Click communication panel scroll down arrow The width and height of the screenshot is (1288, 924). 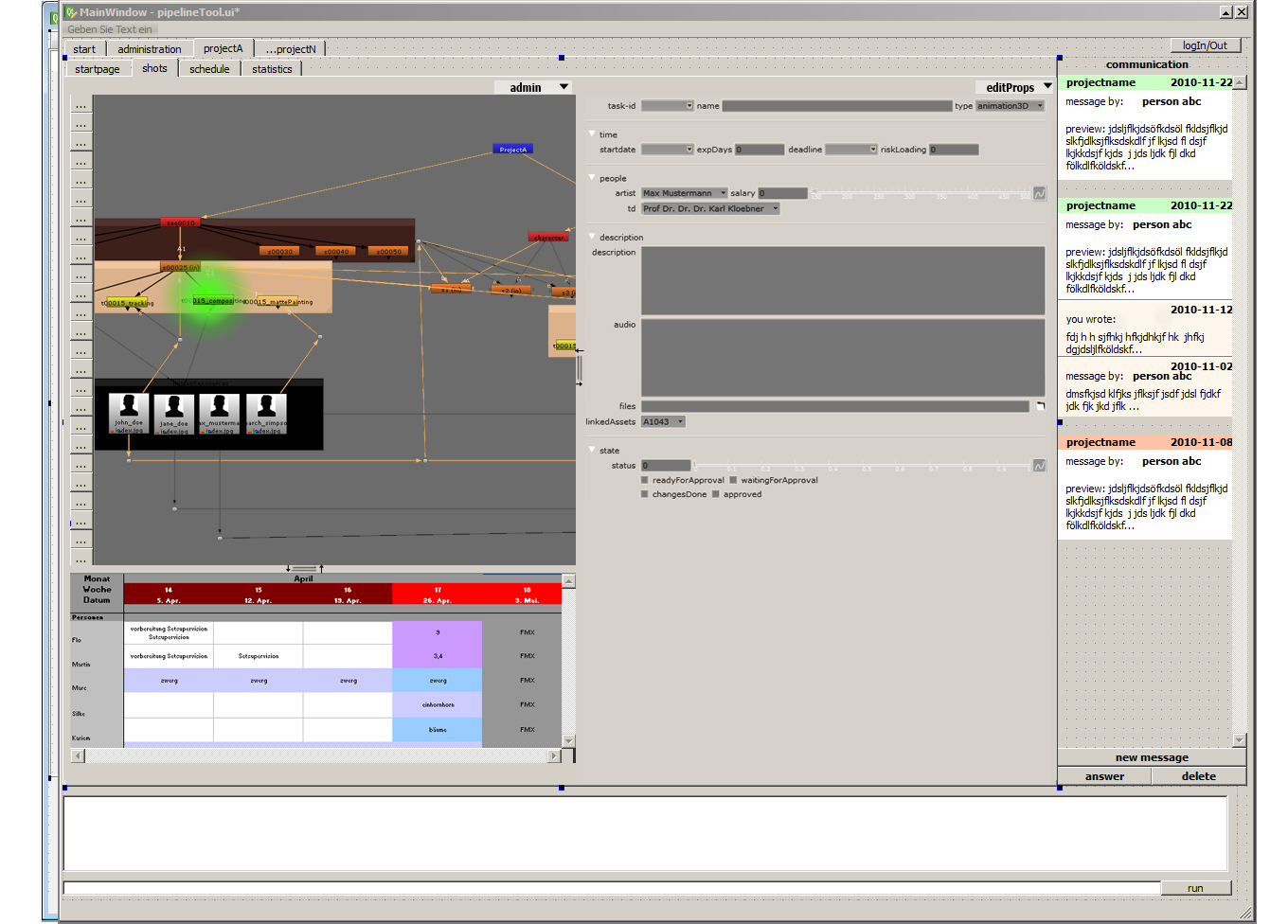click(x=1240, y=739)
